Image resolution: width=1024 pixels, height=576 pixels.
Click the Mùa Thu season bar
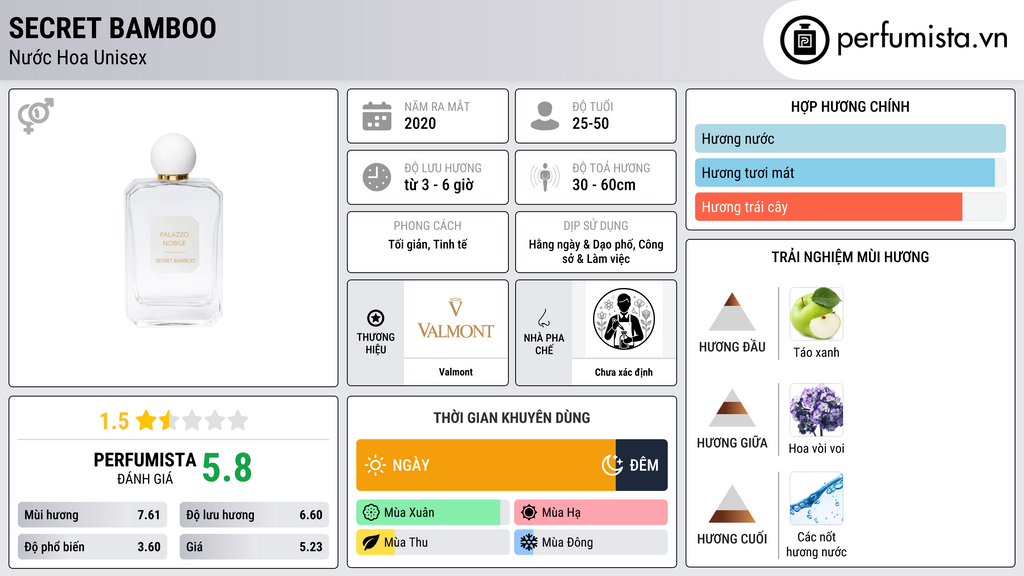coord(432,542)
